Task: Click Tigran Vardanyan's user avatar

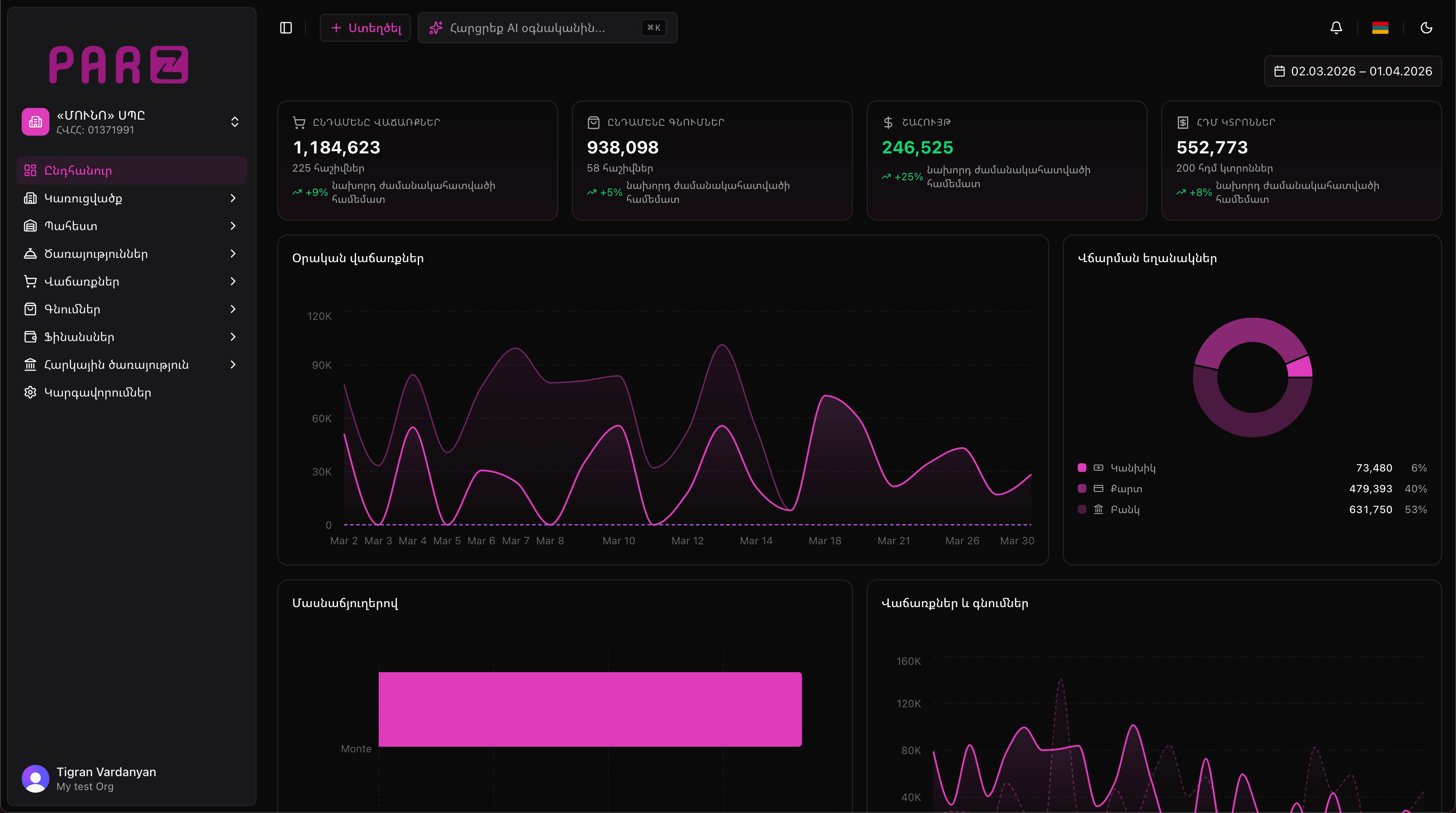Action: point(35,778)
